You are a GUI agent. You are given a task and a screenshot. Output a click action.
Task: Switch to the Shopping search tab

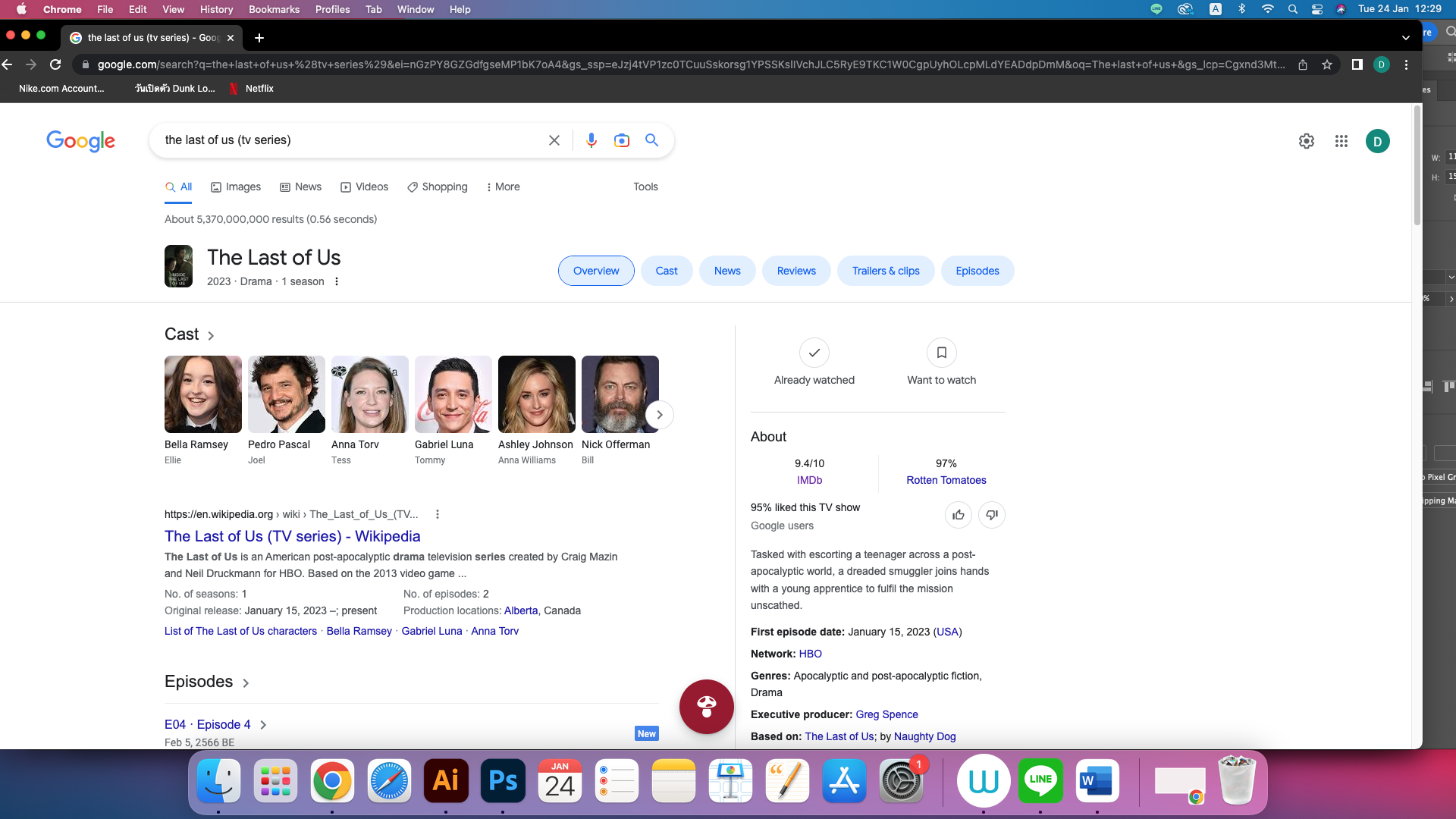[438, 187]
